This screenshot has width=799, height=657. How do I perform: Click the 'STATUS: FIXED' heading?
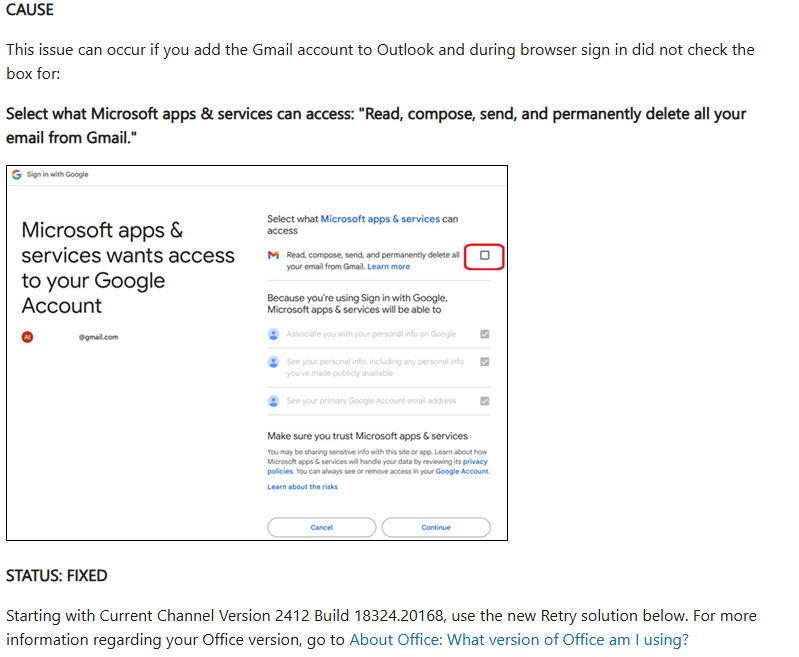click(x=57, y=575)
